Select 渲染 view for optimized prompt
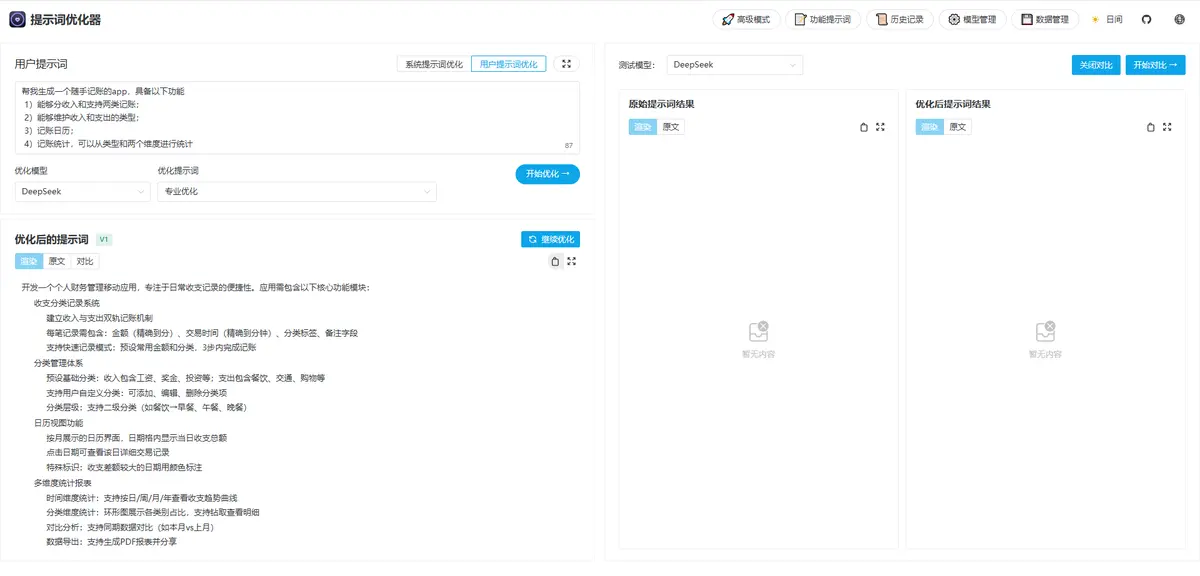Viewport: 1200px width, 576px height. (29, 261)
